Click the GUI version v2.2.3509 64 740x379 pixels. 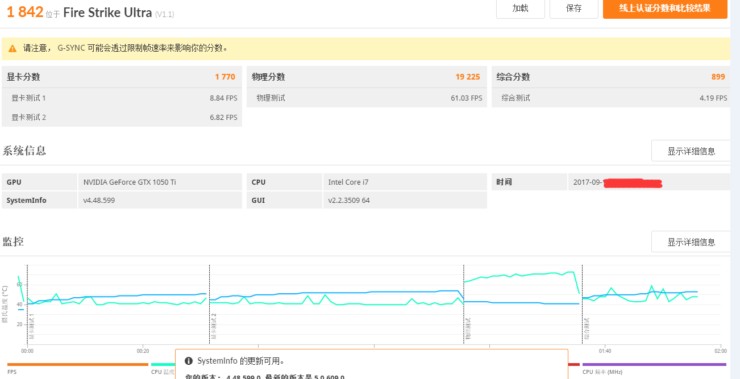[x=349, y=201]
